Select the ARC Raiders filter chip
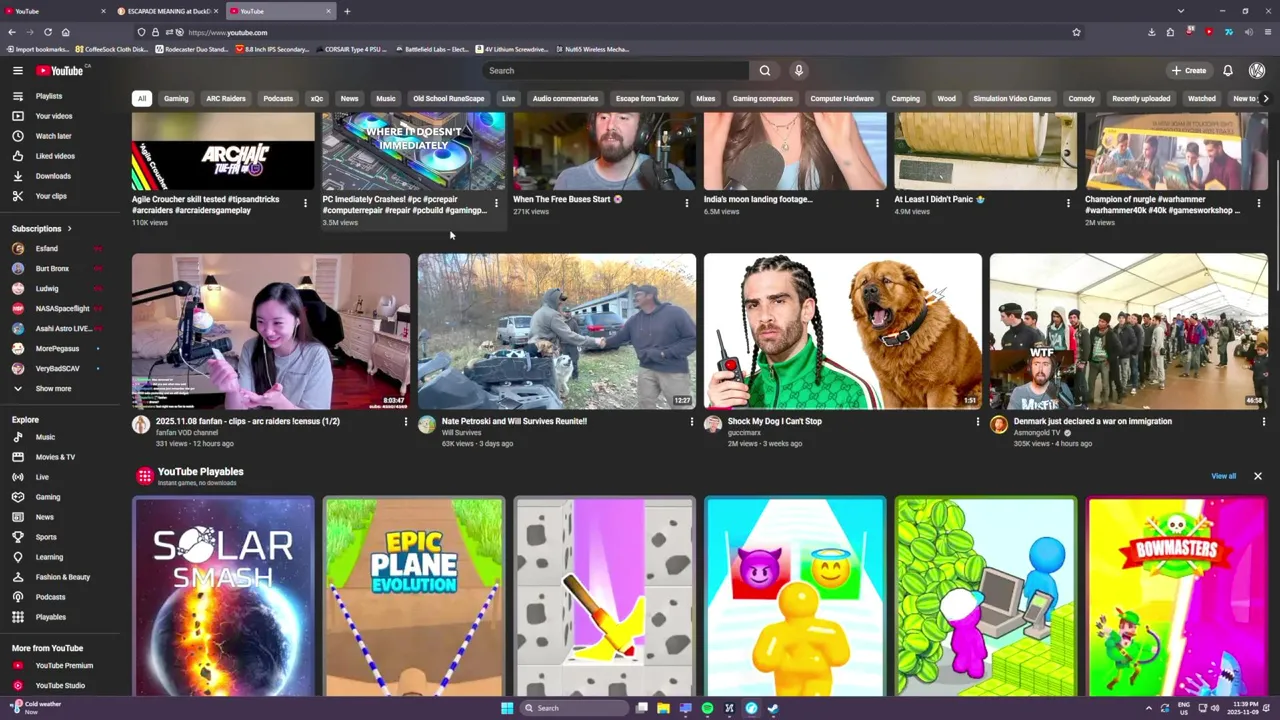This screenshot has height=720, width=1280. coord(225,98)
